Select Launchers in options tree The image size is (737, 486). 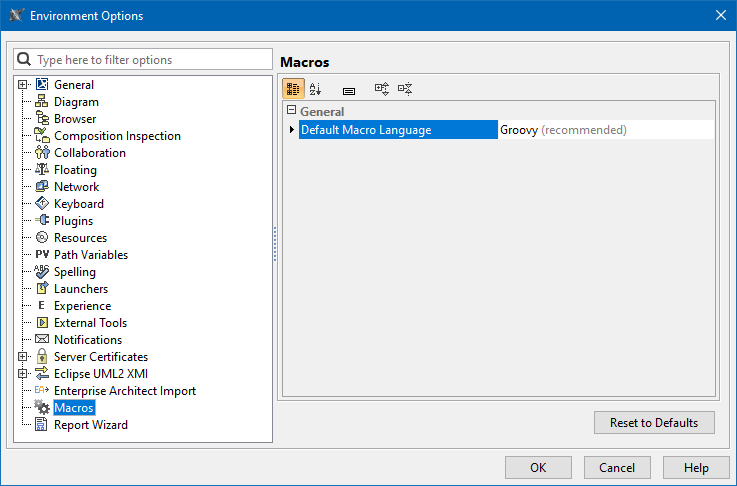click(81, 288)
